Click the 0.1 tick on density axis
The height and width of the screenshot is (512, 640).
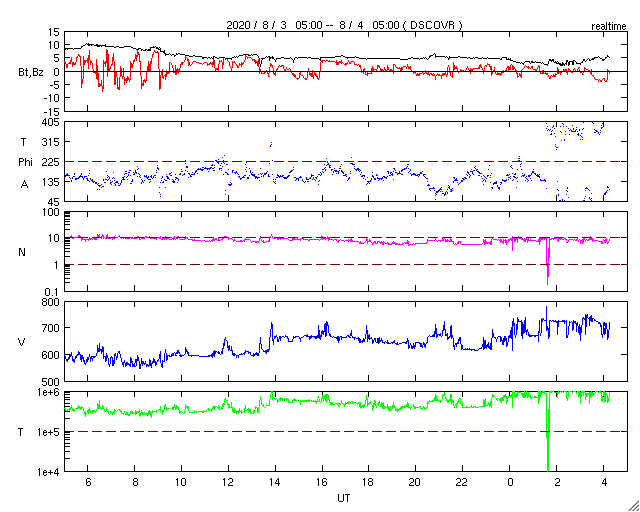tap(53, 292)
